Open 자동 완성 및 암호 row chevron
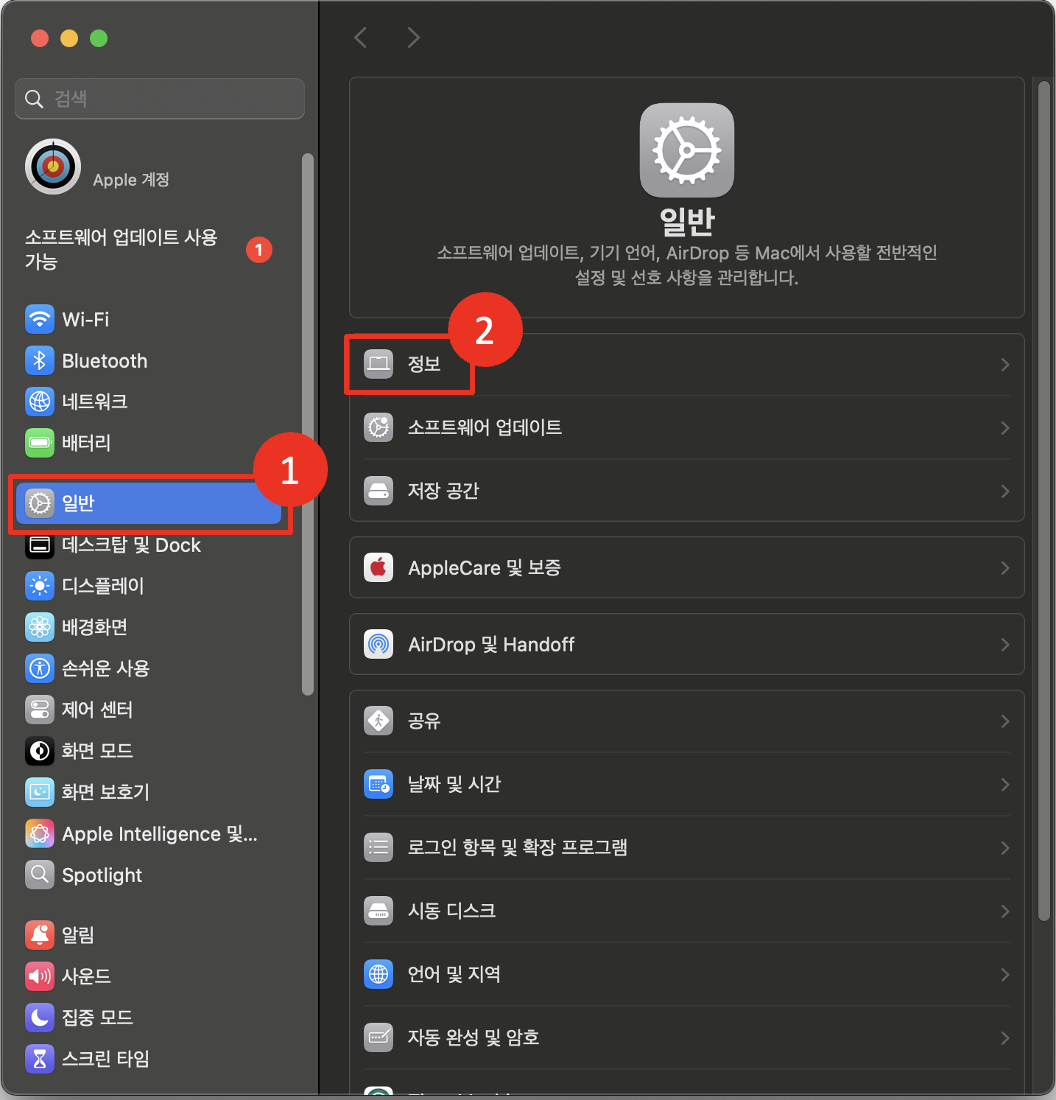This screenshot has height=1100, width=1056. coord(1005,1038)
